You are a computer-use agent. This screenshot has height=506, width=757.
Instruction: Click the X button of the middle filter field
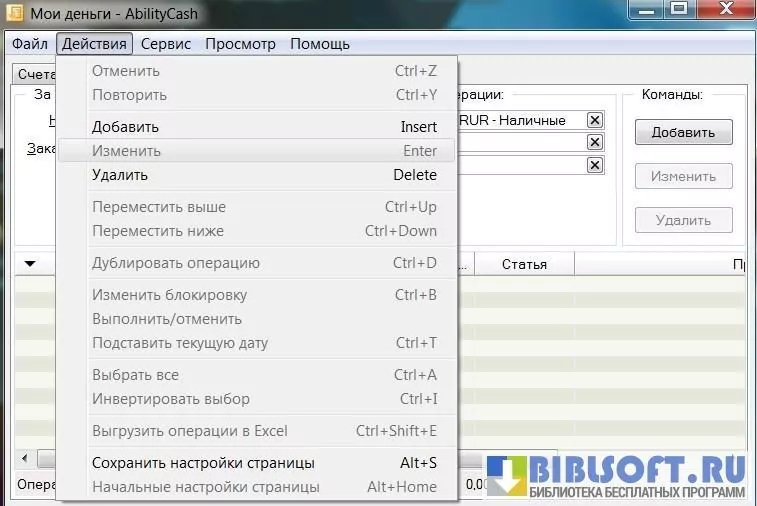pyautogui.click(x=594, y=143)
